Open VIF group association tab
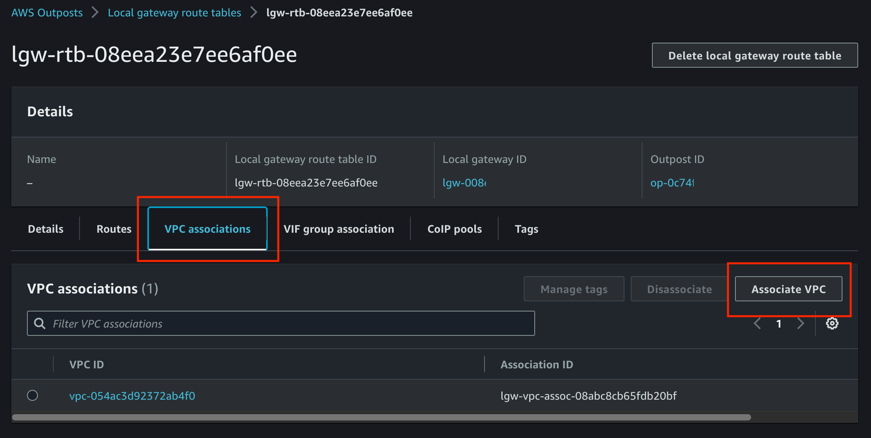The height and width of the screenshot is (438, 871). coord(339,229)
